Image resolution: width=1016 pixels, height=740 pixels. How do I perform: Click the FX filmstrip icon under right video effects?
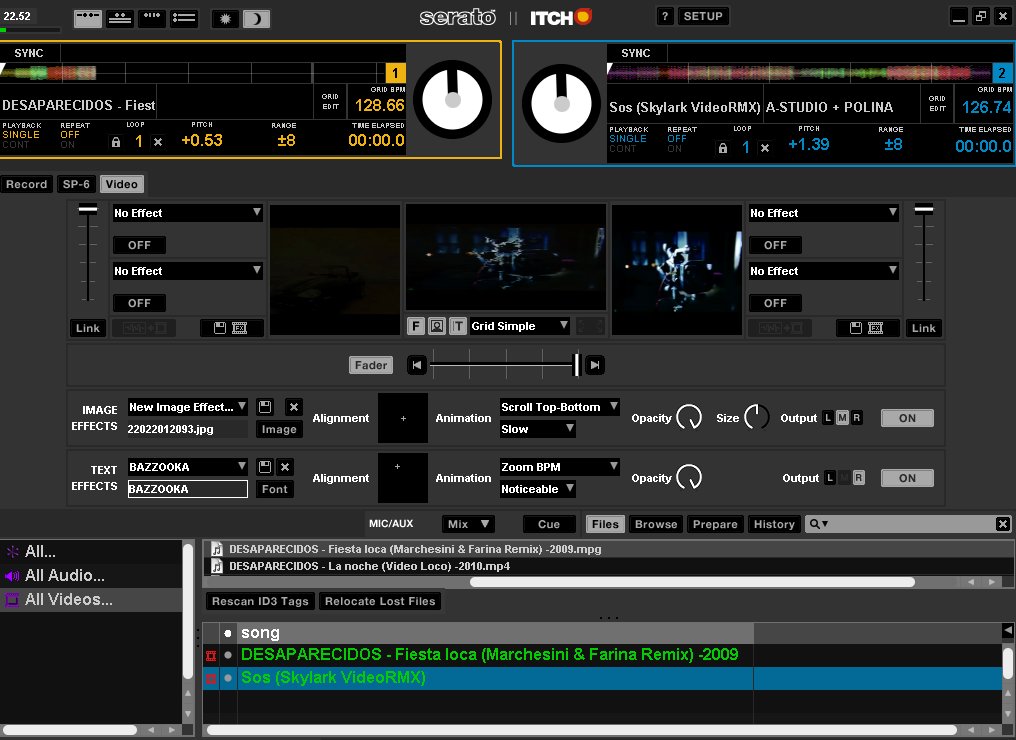click(x=875, y=328)
